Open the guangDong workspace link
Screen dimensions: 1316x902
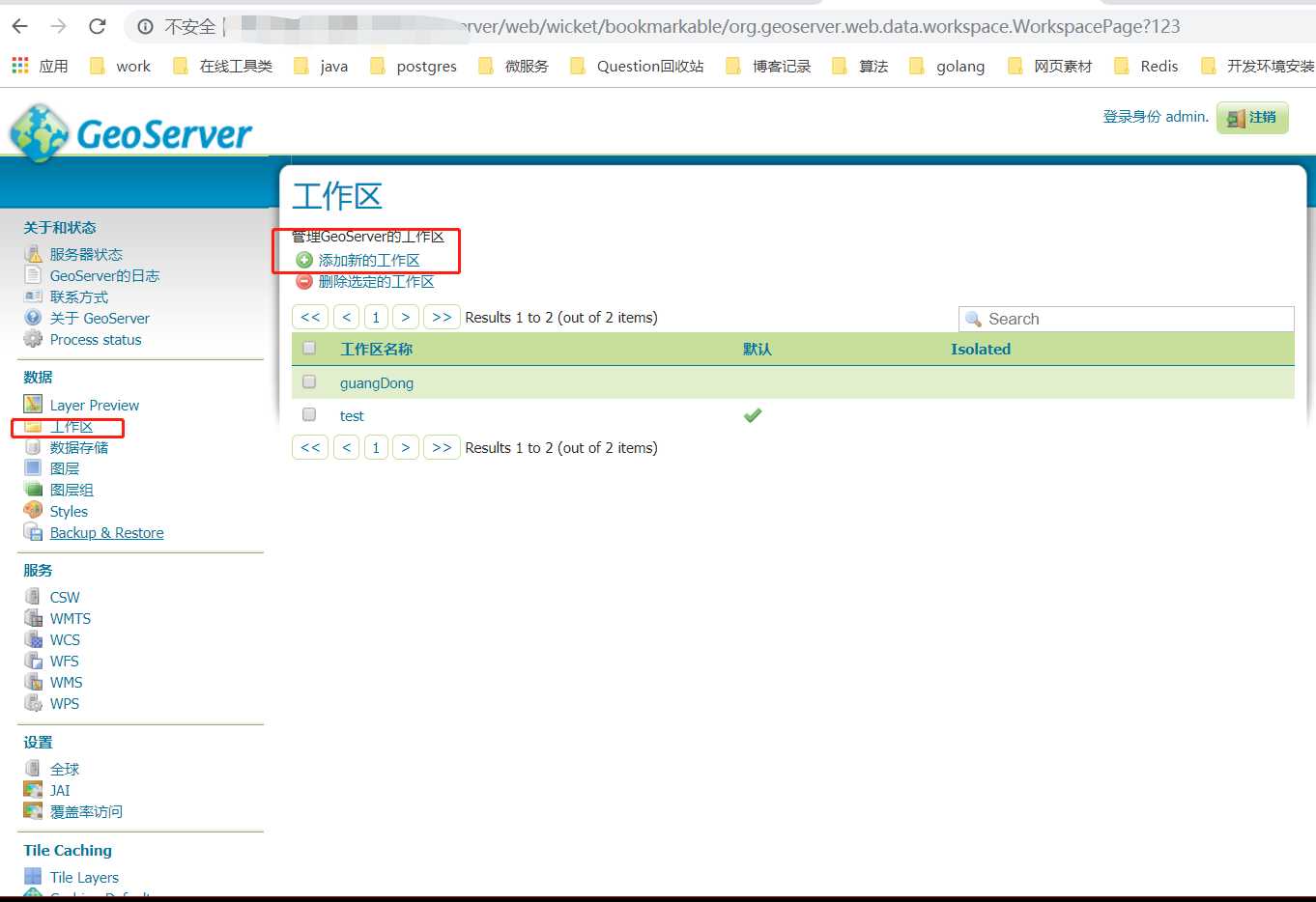[377, 382]
